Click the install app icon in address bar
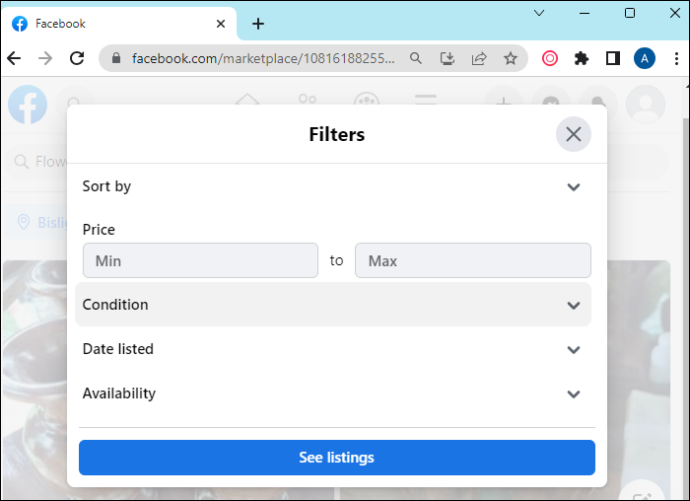The width and height of the screenshot is (690, 501). [x=447, y=58]
